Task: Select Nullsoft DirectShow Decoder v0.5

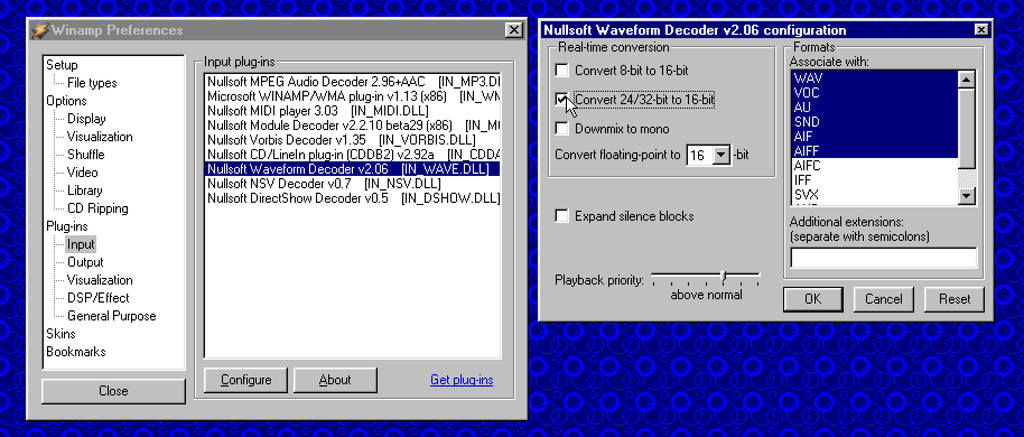Action: click(353, 198)
